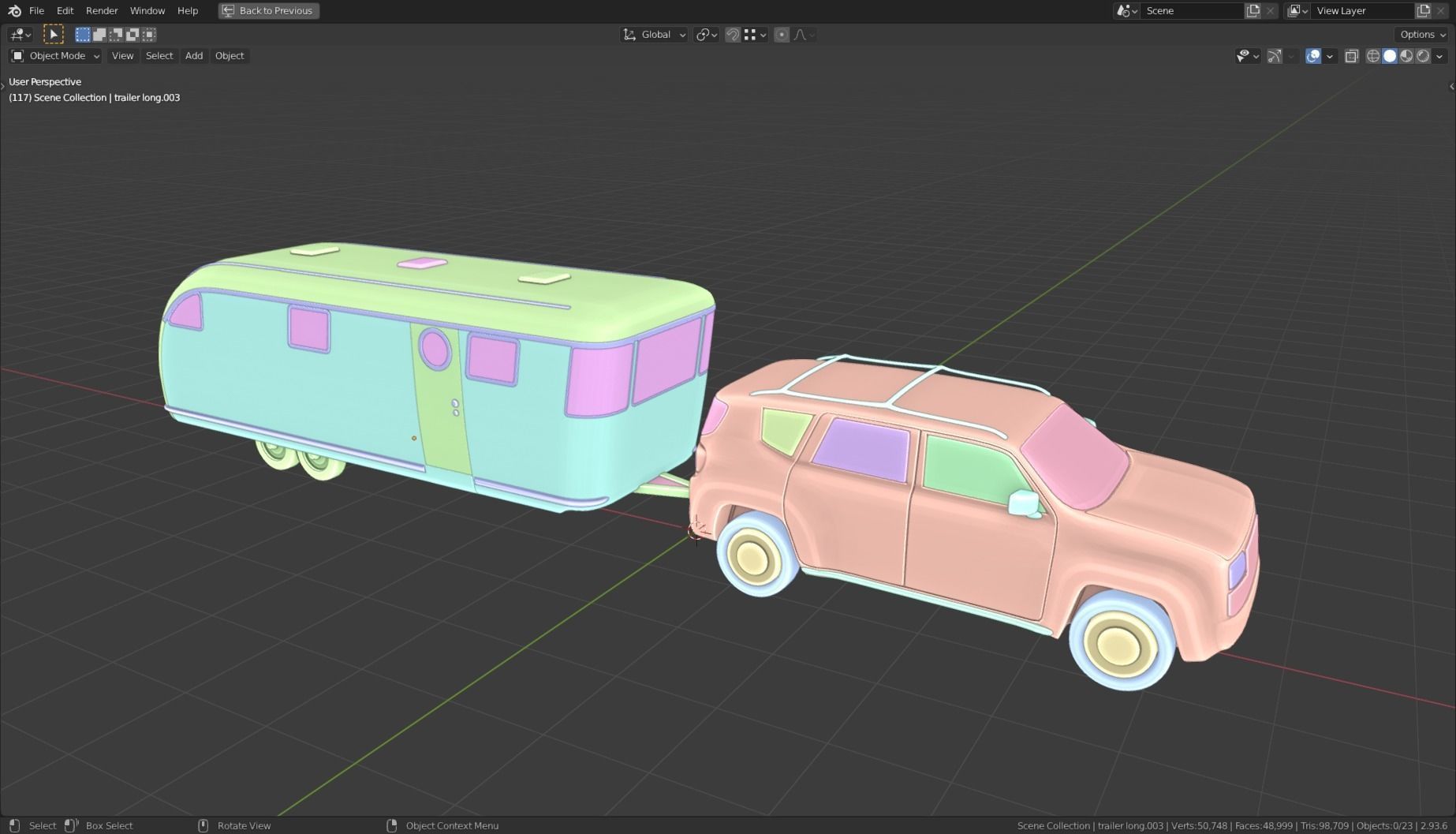Open the scene browse dropdown icon
The height and width of the screenshot is (834, 1456).
click(x=1126, y=10)
